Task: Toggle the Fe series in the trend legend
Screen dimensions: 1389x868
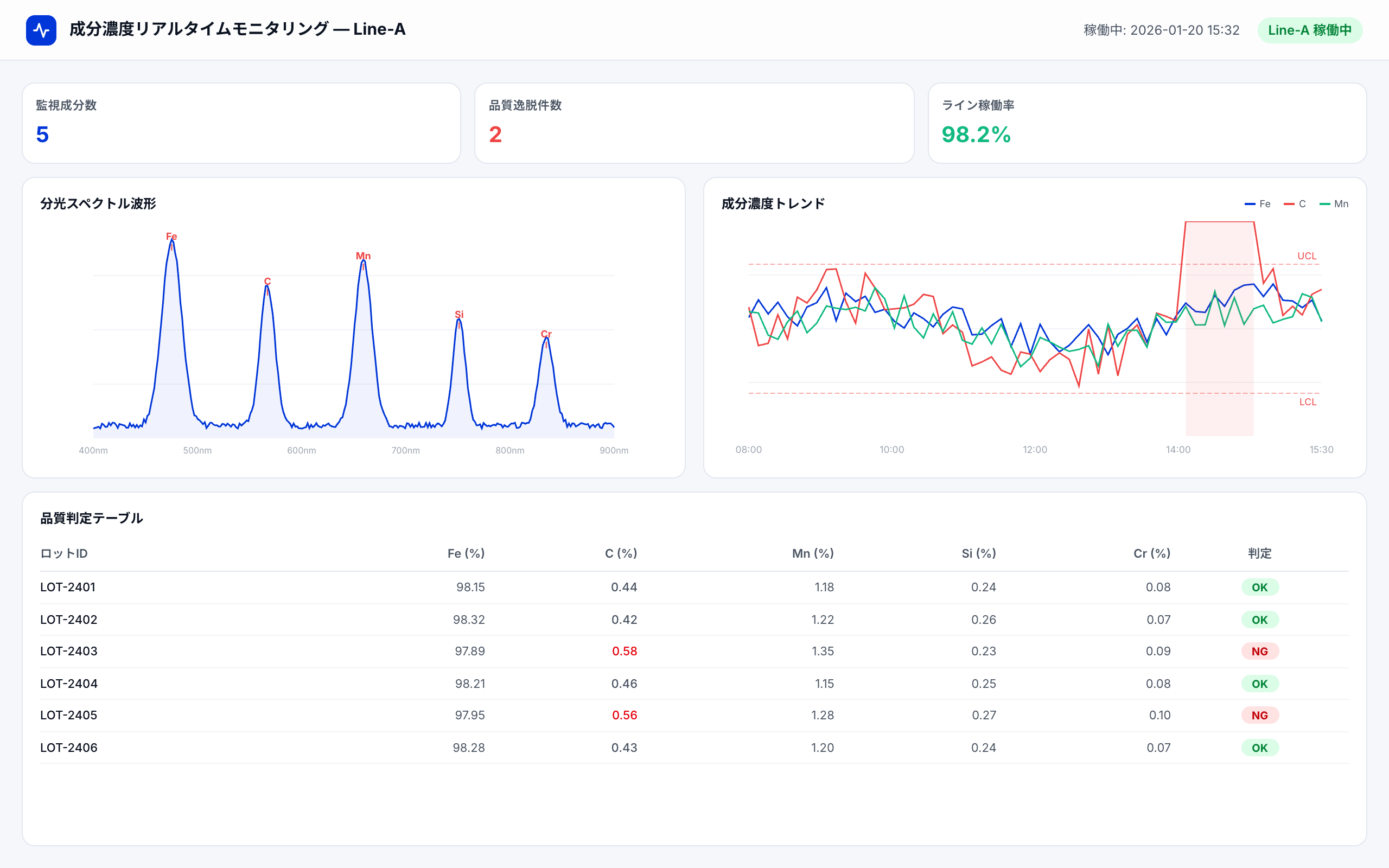Action: click(x=1257, y=204)
